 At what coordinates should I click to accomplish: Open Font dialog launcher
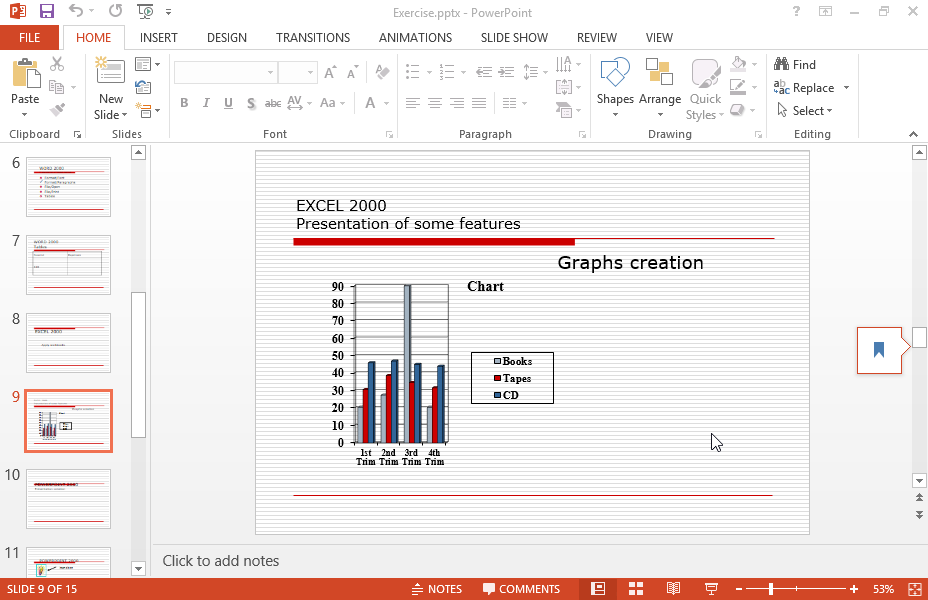(389, 135)
